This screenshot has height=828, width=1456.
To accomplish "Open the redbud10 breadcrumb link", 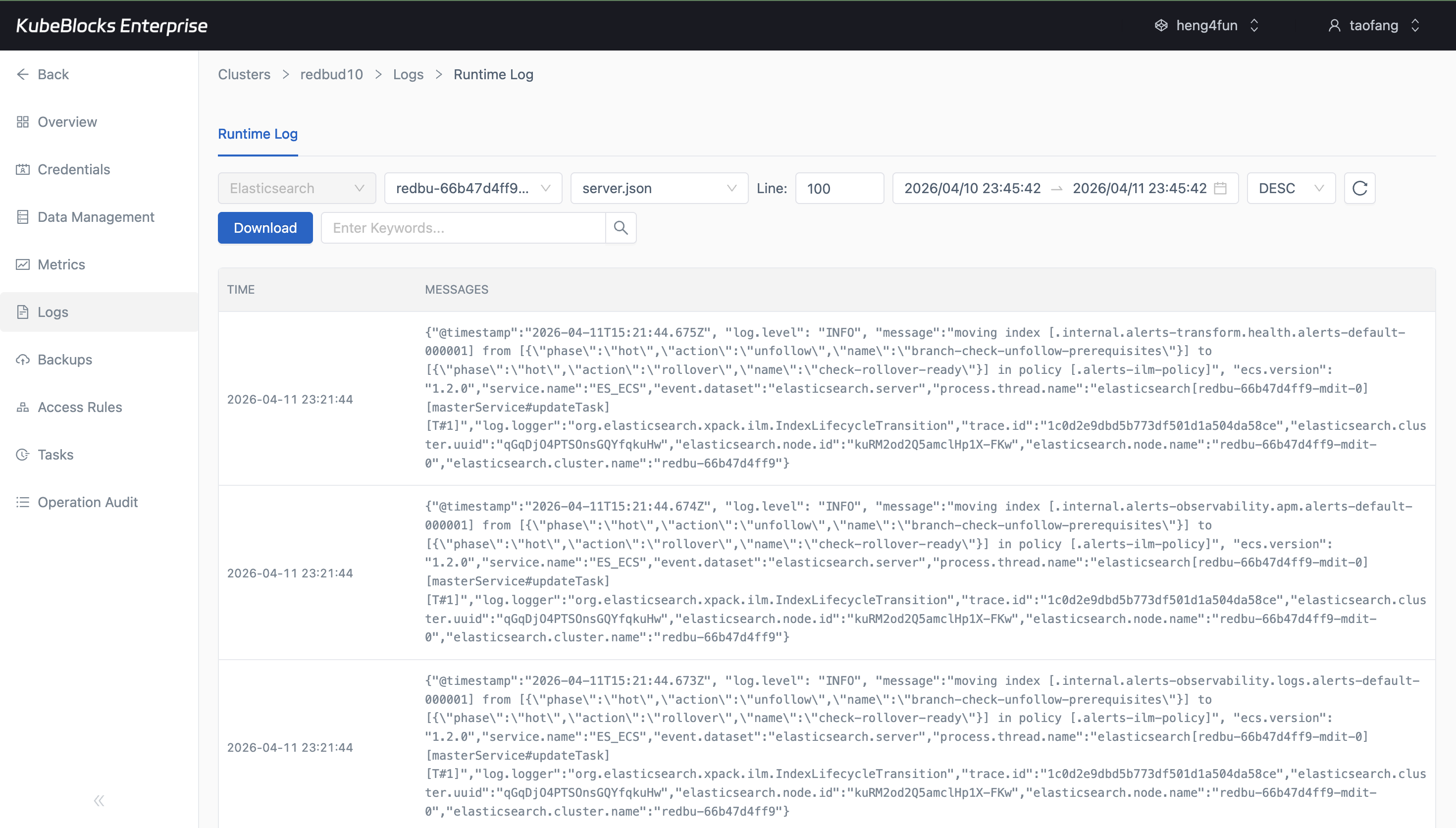I will pos(331,74).
